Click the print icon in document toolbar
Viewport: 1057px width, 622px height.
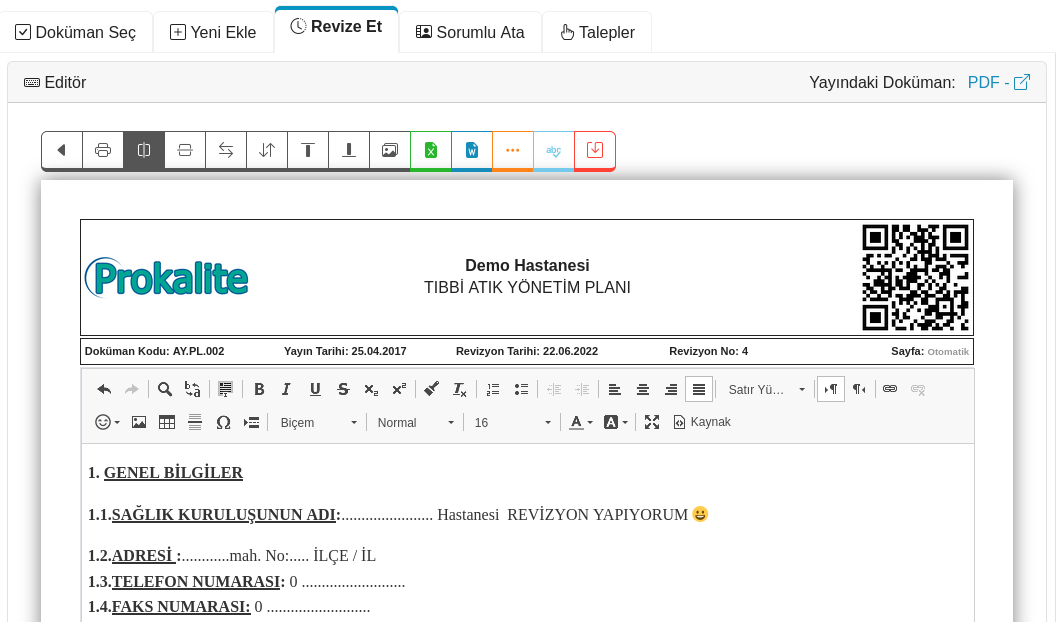click(x=103, y=150)
